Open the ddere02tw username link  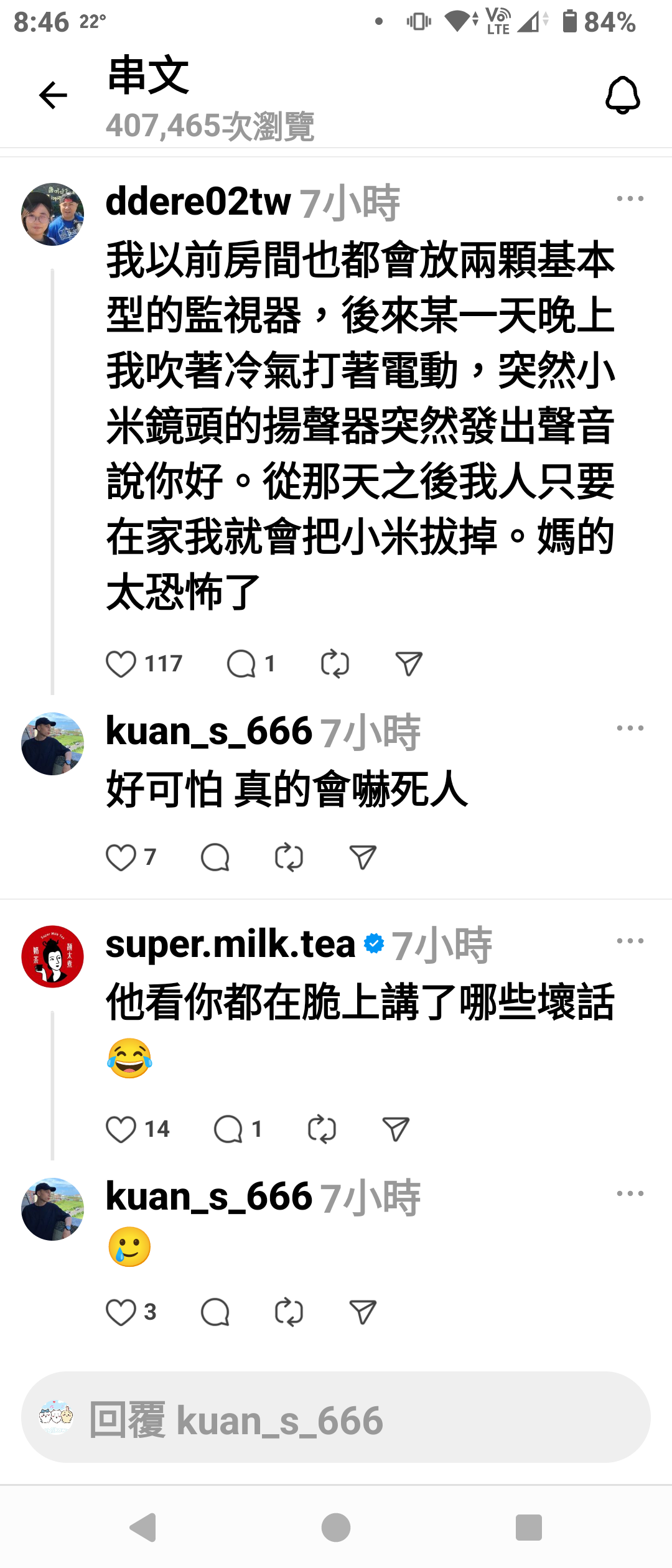[198, 202]
